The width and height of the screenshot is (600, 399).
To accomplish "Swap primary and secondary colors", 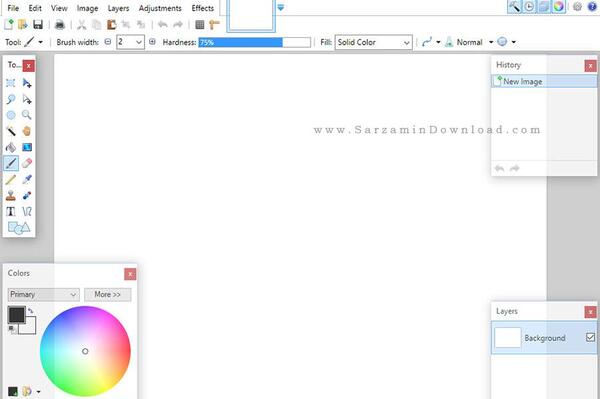I will tap(31, 311).
